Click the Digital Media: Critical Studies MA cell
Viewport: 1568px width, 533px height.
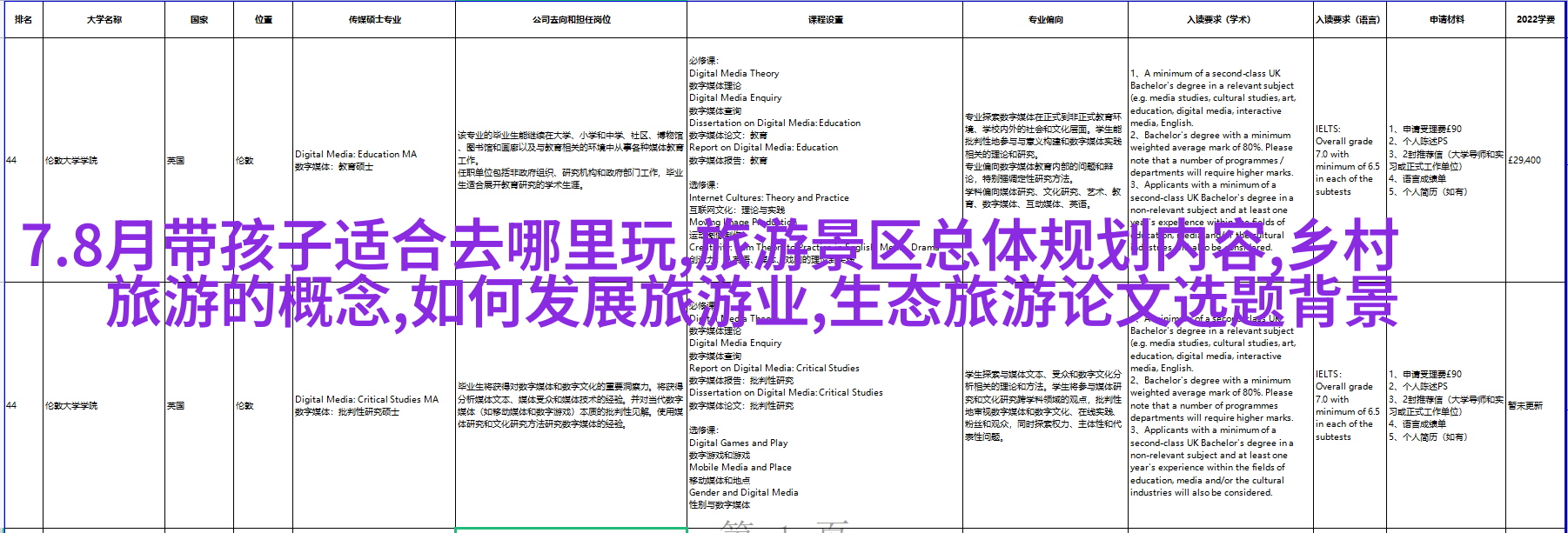coord(374,405)
